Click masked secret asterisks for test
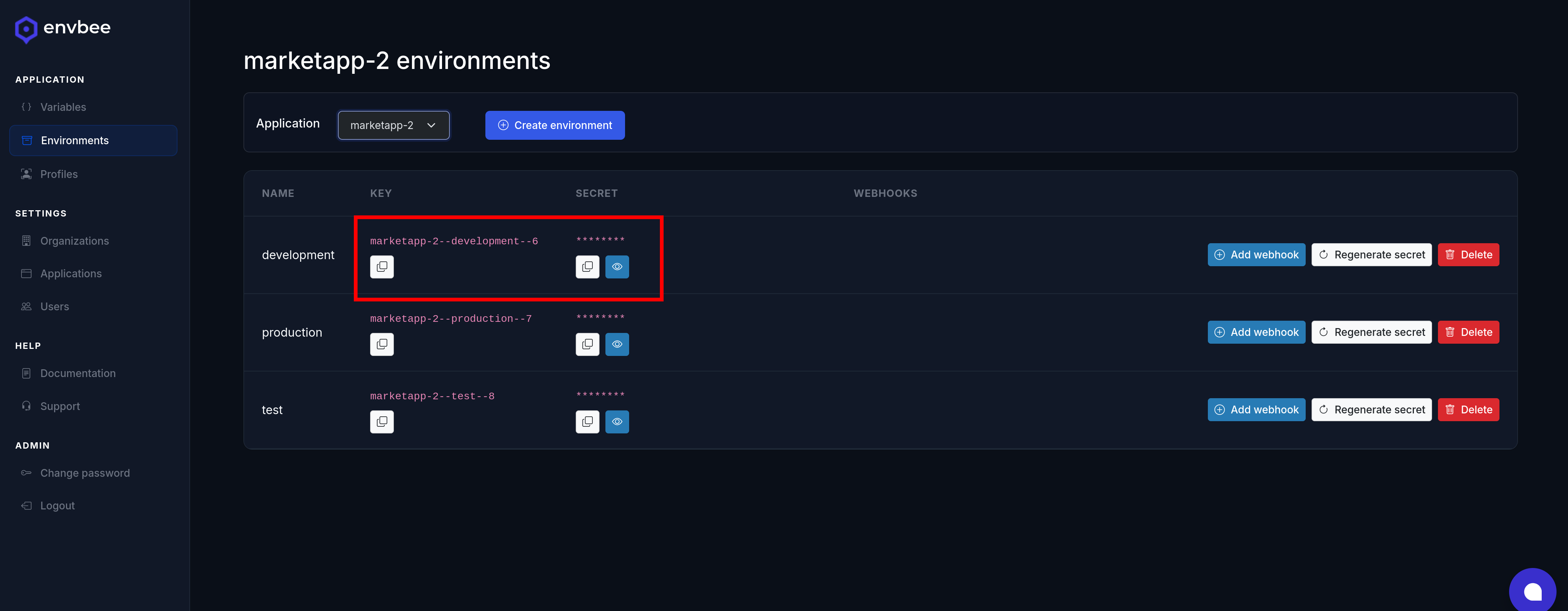1568x611 pixels. (x=600, y=394)
